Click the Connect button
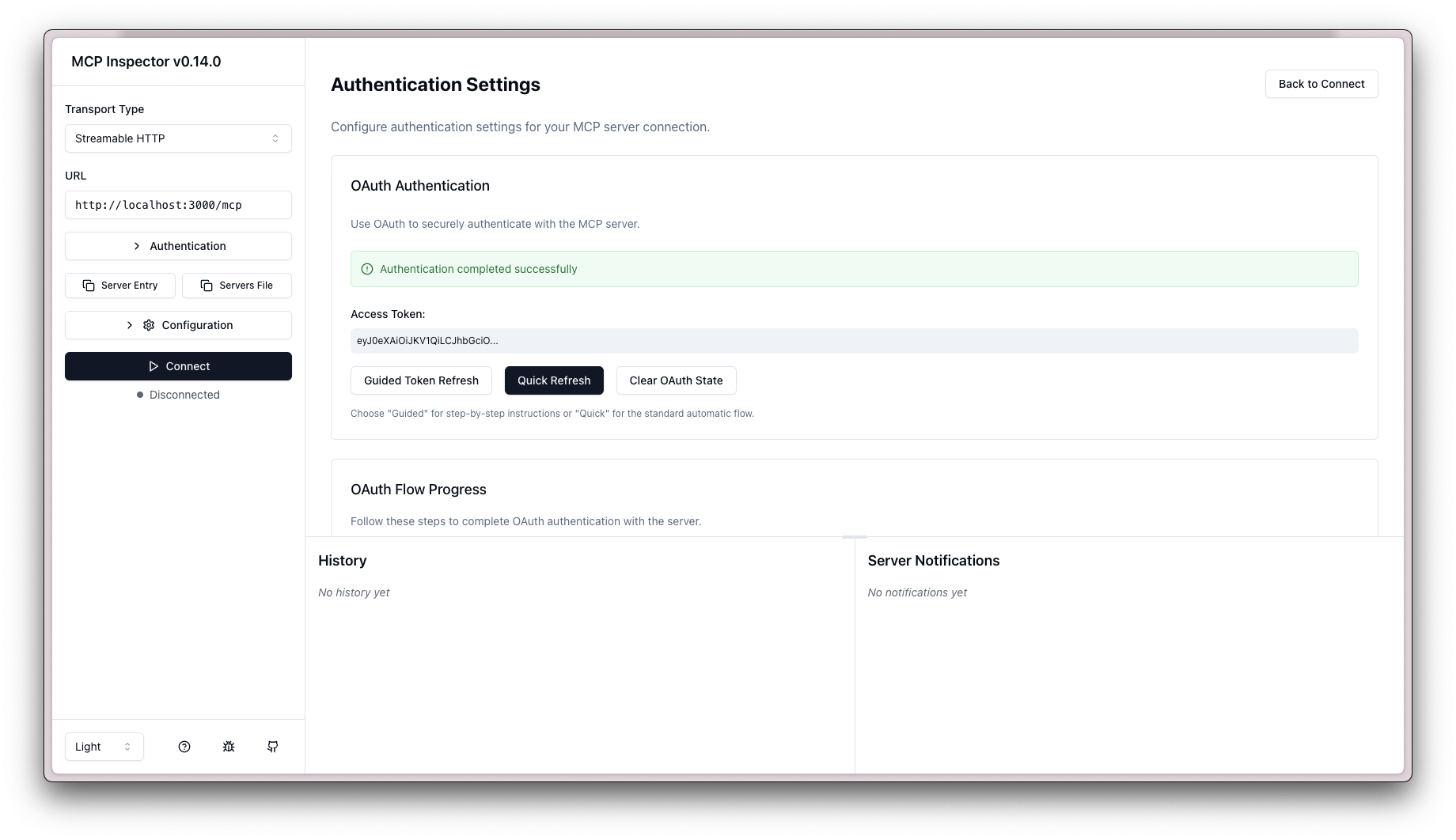 pyautogui.click(x=178, y=366)
